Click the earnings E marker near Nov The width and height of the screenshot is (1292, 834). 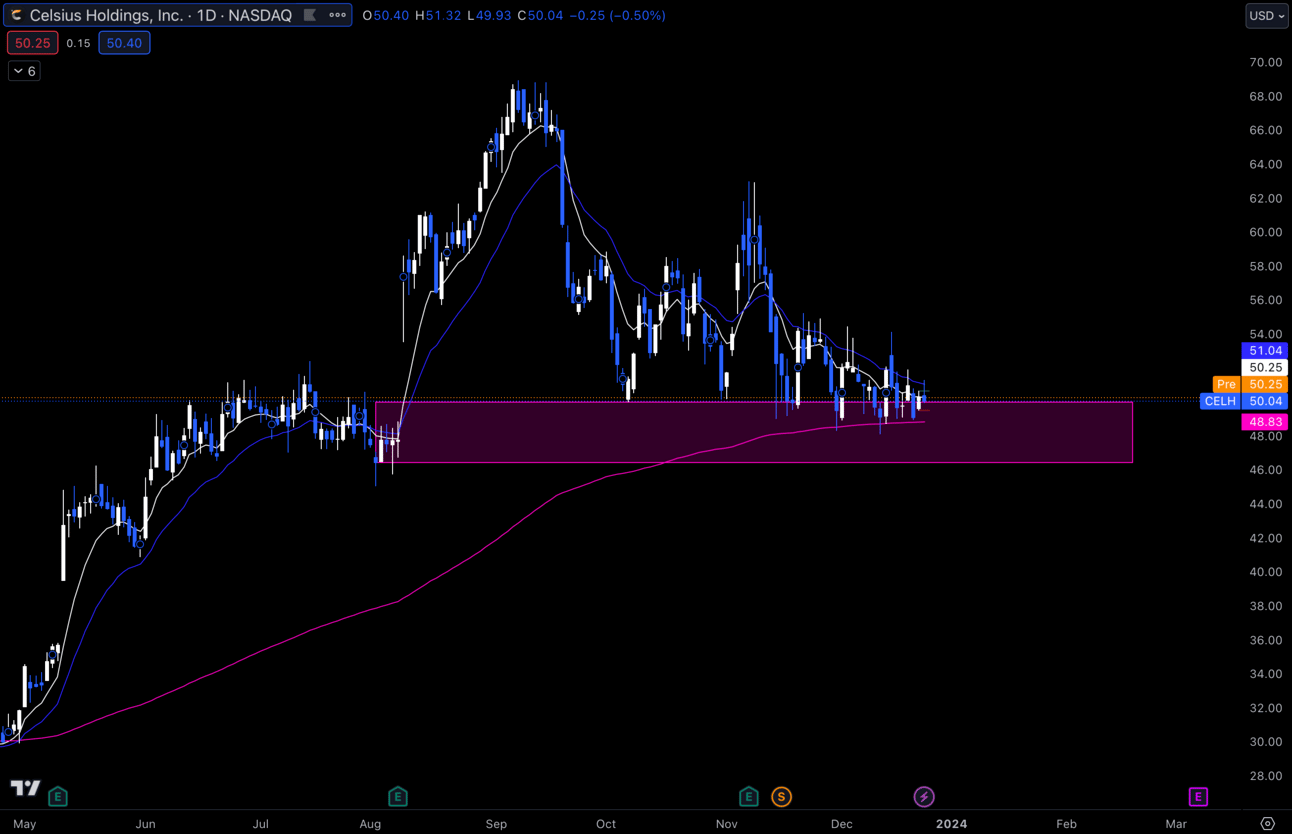pos(748,797)
